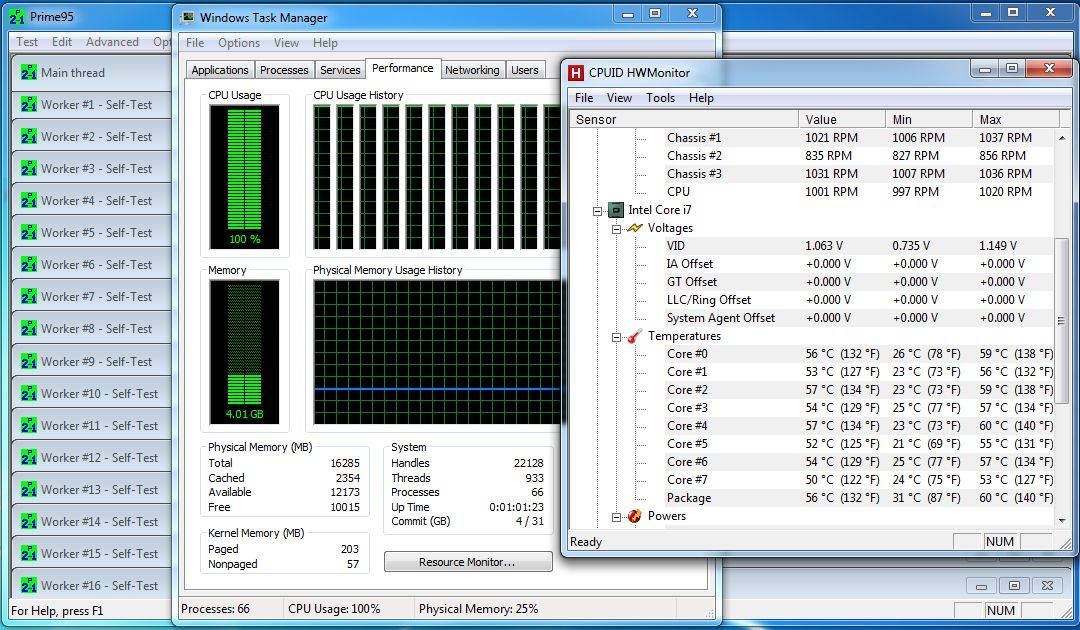Click the Temperatures thermometer icon
The image size is (1080, 630).
pos(635,336)
